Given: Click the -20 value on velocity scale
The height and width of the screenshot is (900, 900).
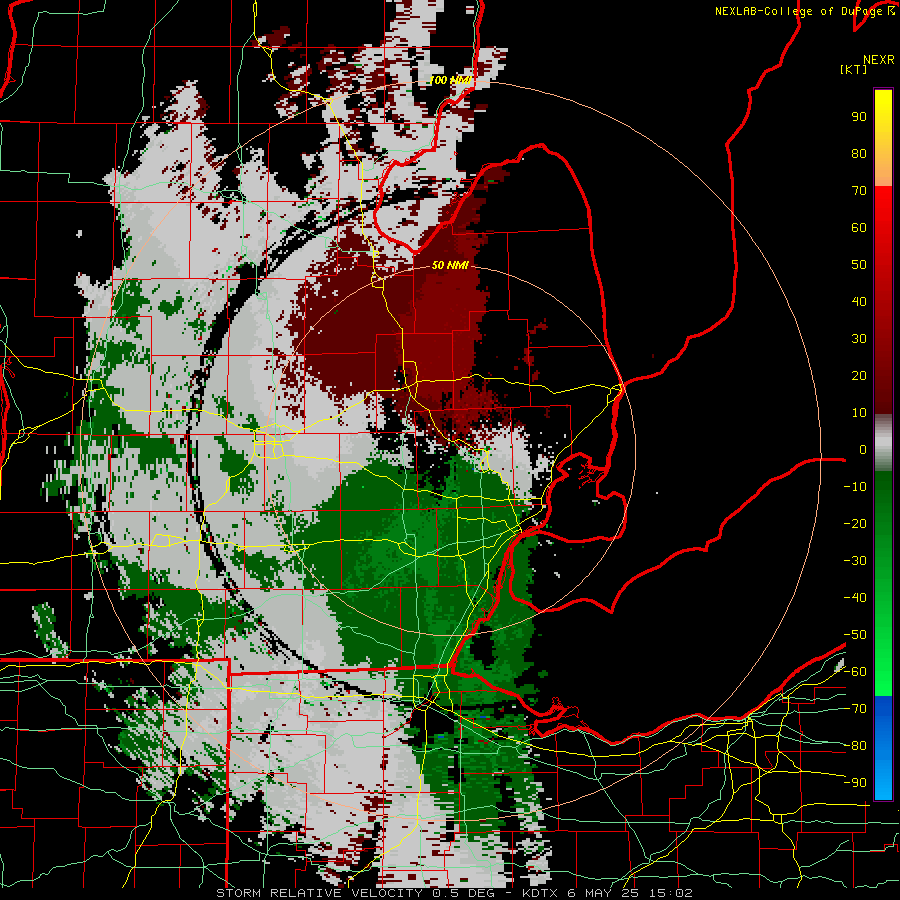Looking at the screenshot, I should point(855,523).
